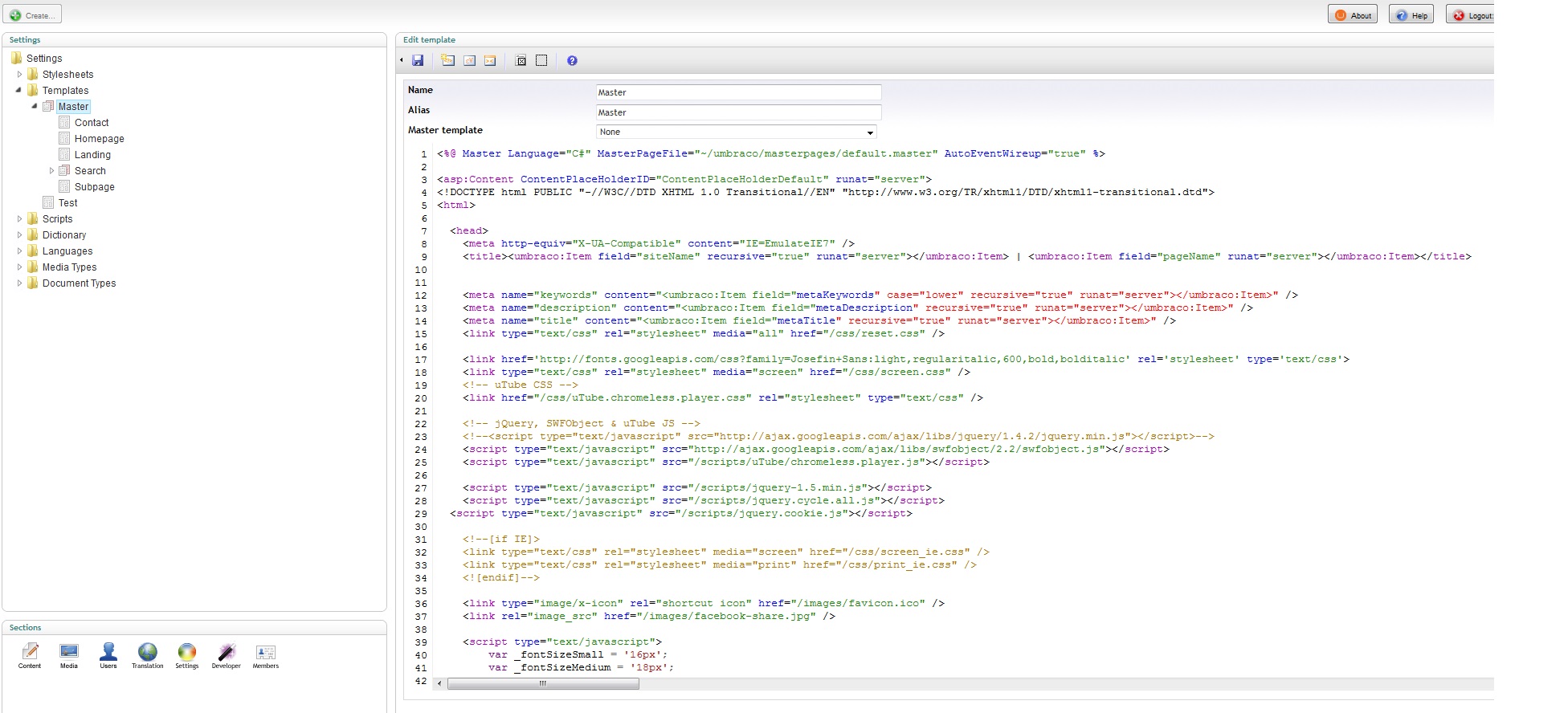This screenshot has height=713, width=1568.
Task: Click the dotted-square content placeholder icon
Action: coord(541,61)
